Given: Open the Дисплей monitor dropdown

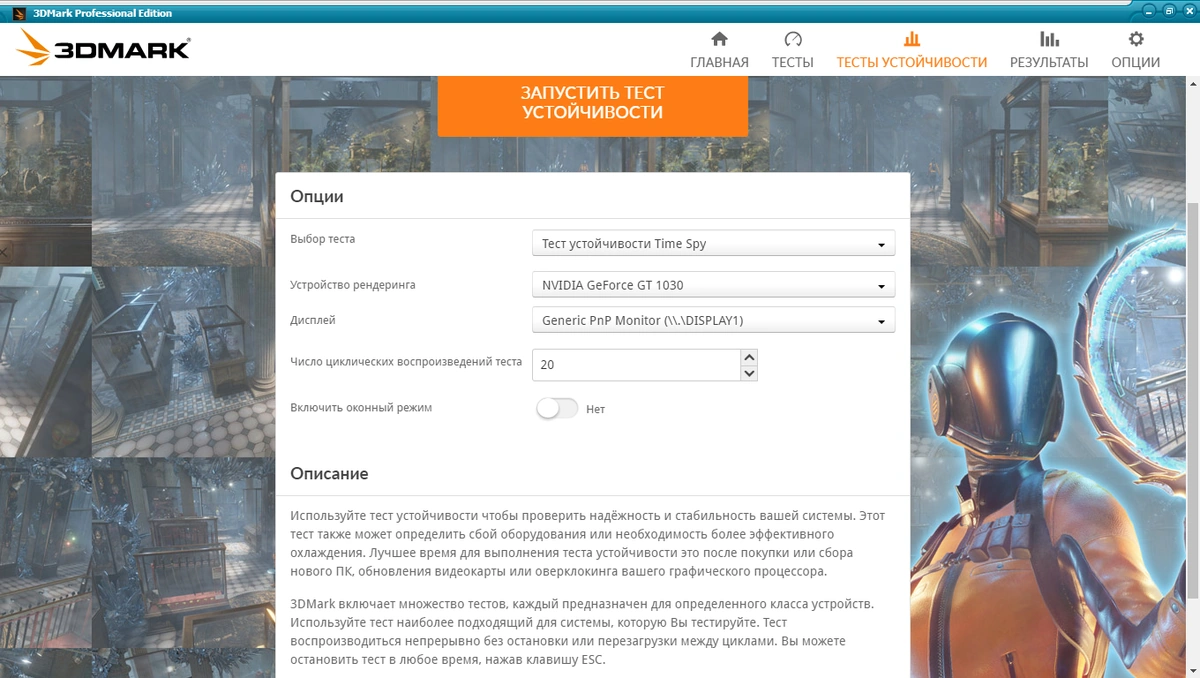Looking at the screenshot, I should (x=713, y=321).
